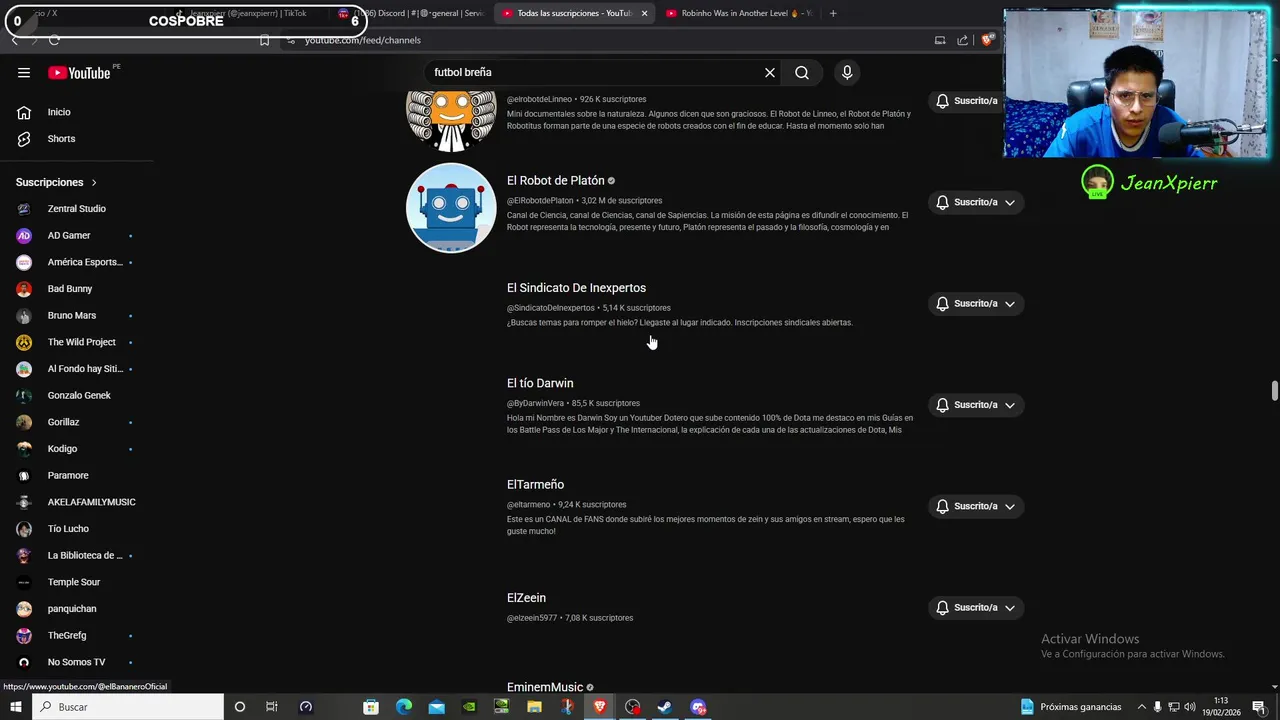This screenshot has width=1280, height=720.
Task: Open Suscrito/a dropdown for El Sindicato De Inexpertos
Action: point(976,303)
